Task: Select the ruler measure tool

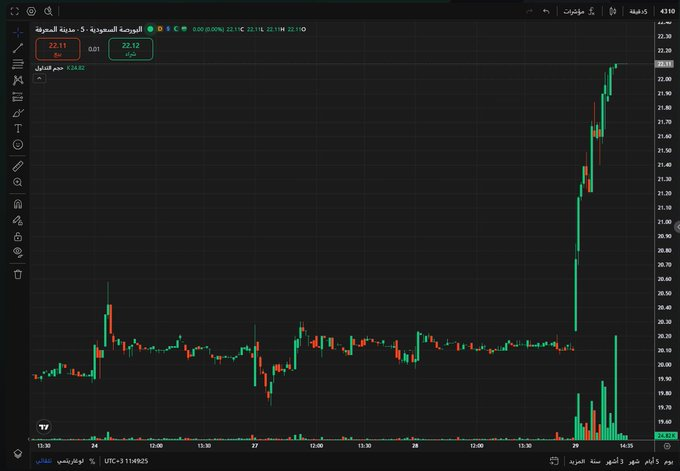Action: tap(18, 166)
